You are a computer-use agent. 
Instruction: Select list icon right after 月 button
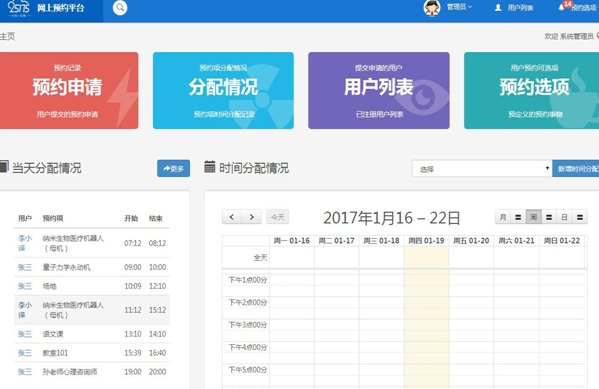tap(518, 217)
